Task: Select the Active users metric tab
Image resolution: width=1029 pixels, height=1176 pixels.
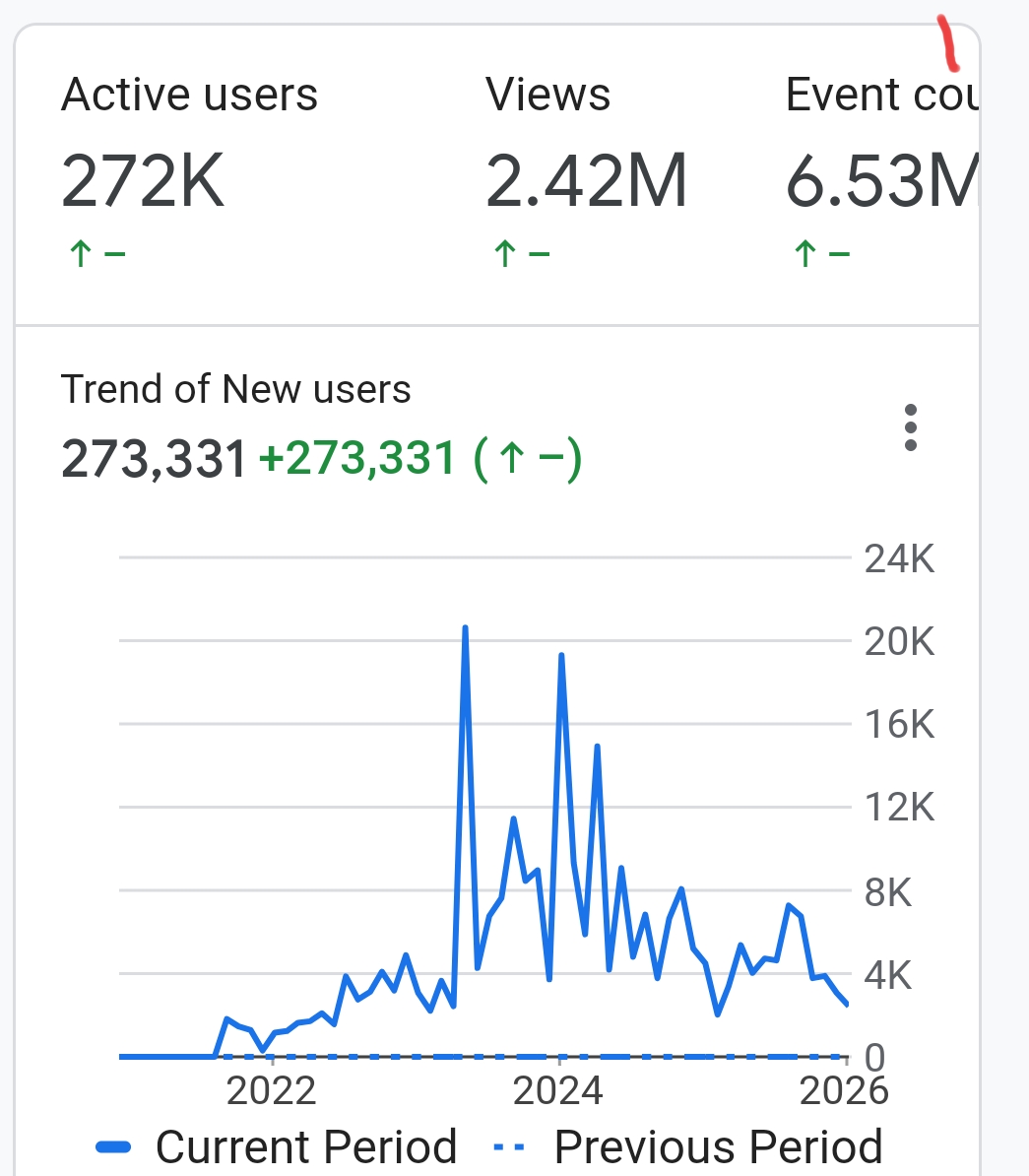Action: tap(189, 96)
